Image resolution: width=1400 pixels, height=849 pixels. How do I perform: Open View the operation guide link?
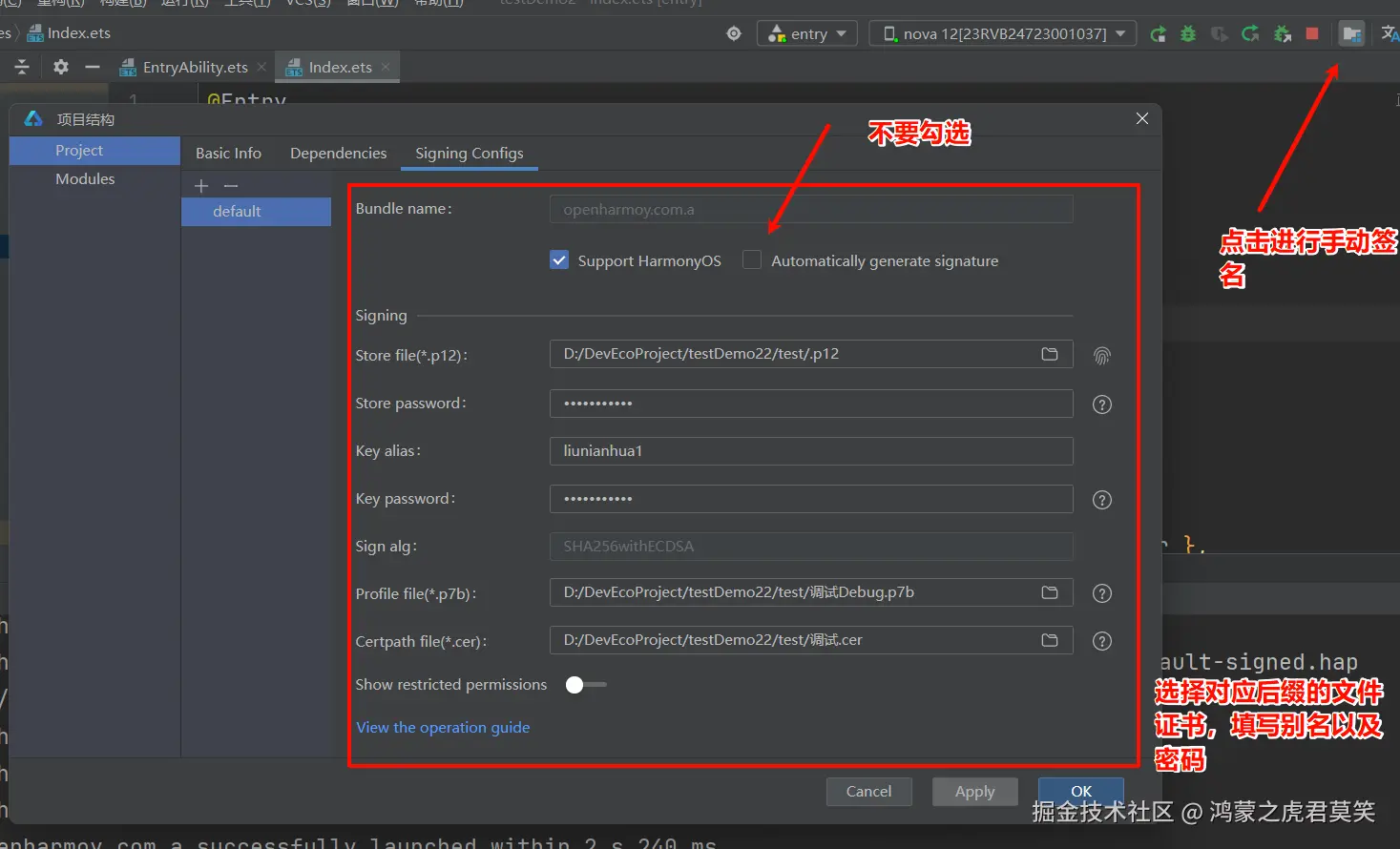[443, 728]
